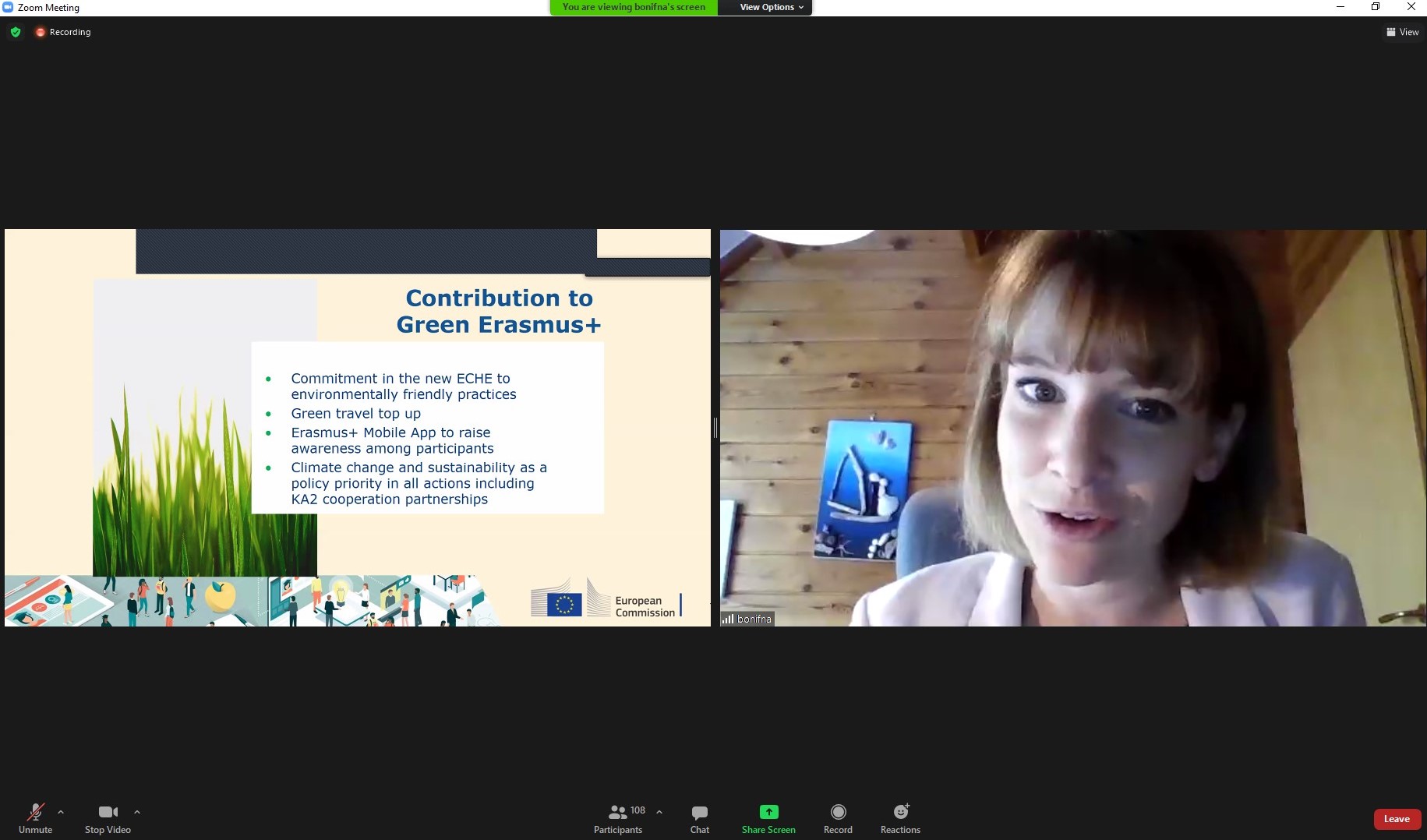Click the 'Green travel top up' bullet
The image size is (1427, 840).
[x=355, y=414]
